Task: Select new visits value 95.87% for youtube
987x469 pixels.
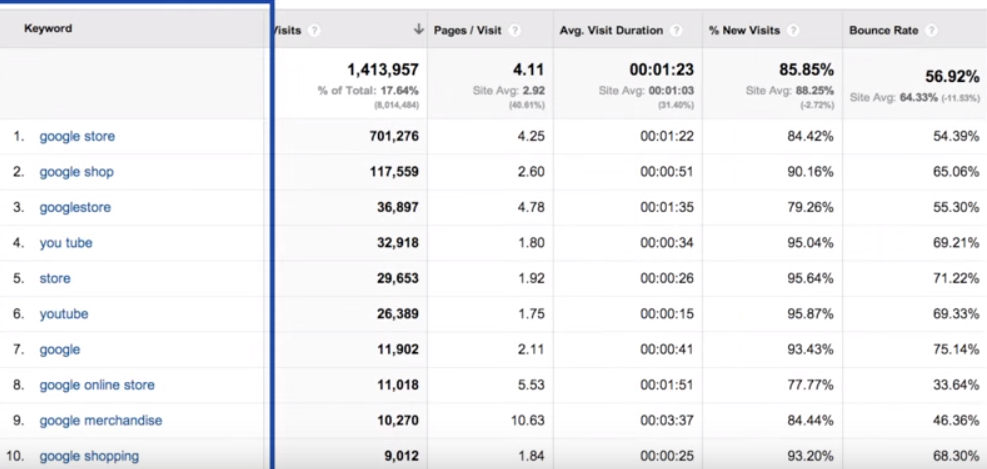Action: click(x=810, y=314)
